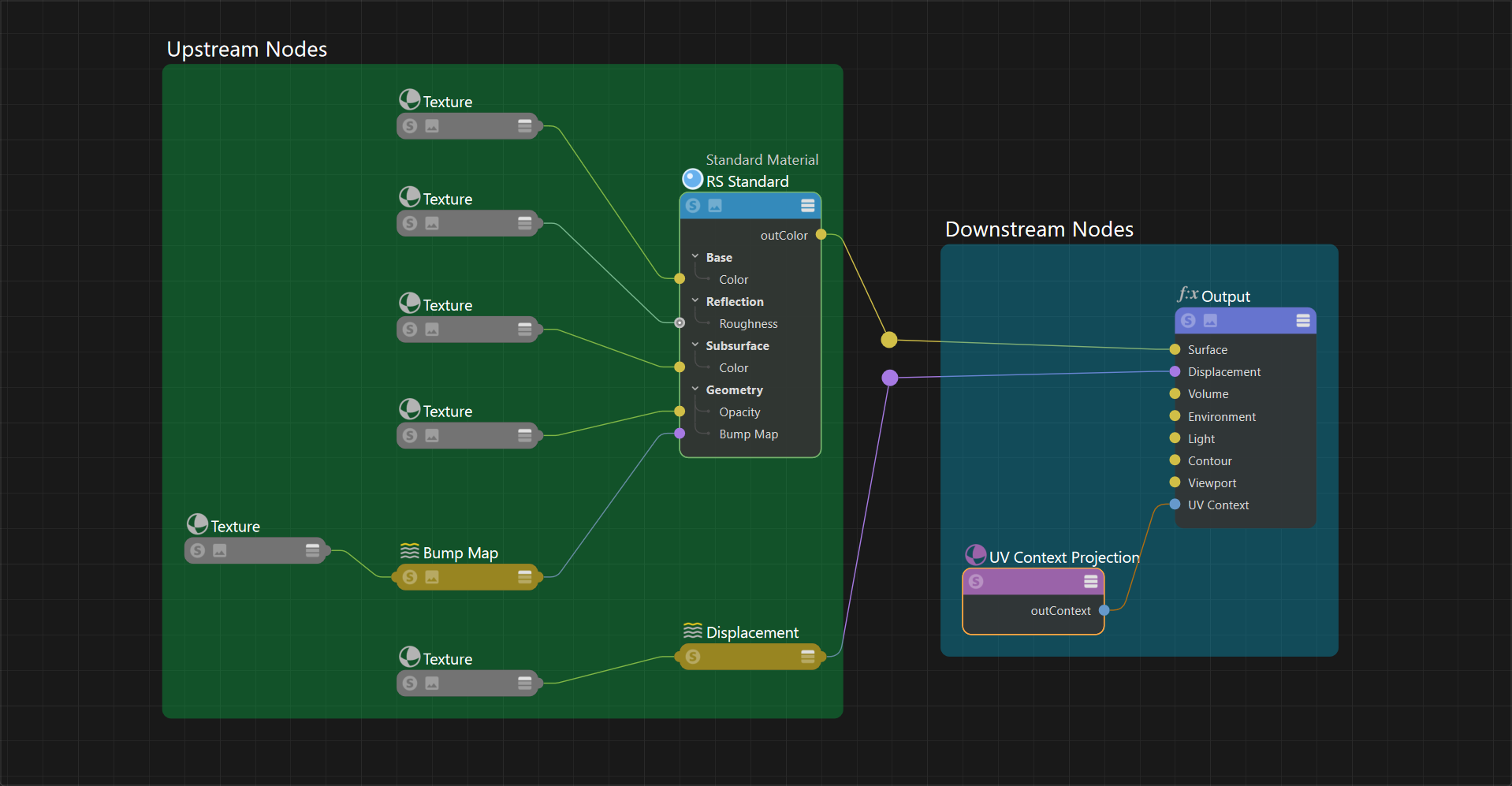Click the UV Context Projection node icon

pyautogui.click(x=975, y=555)
